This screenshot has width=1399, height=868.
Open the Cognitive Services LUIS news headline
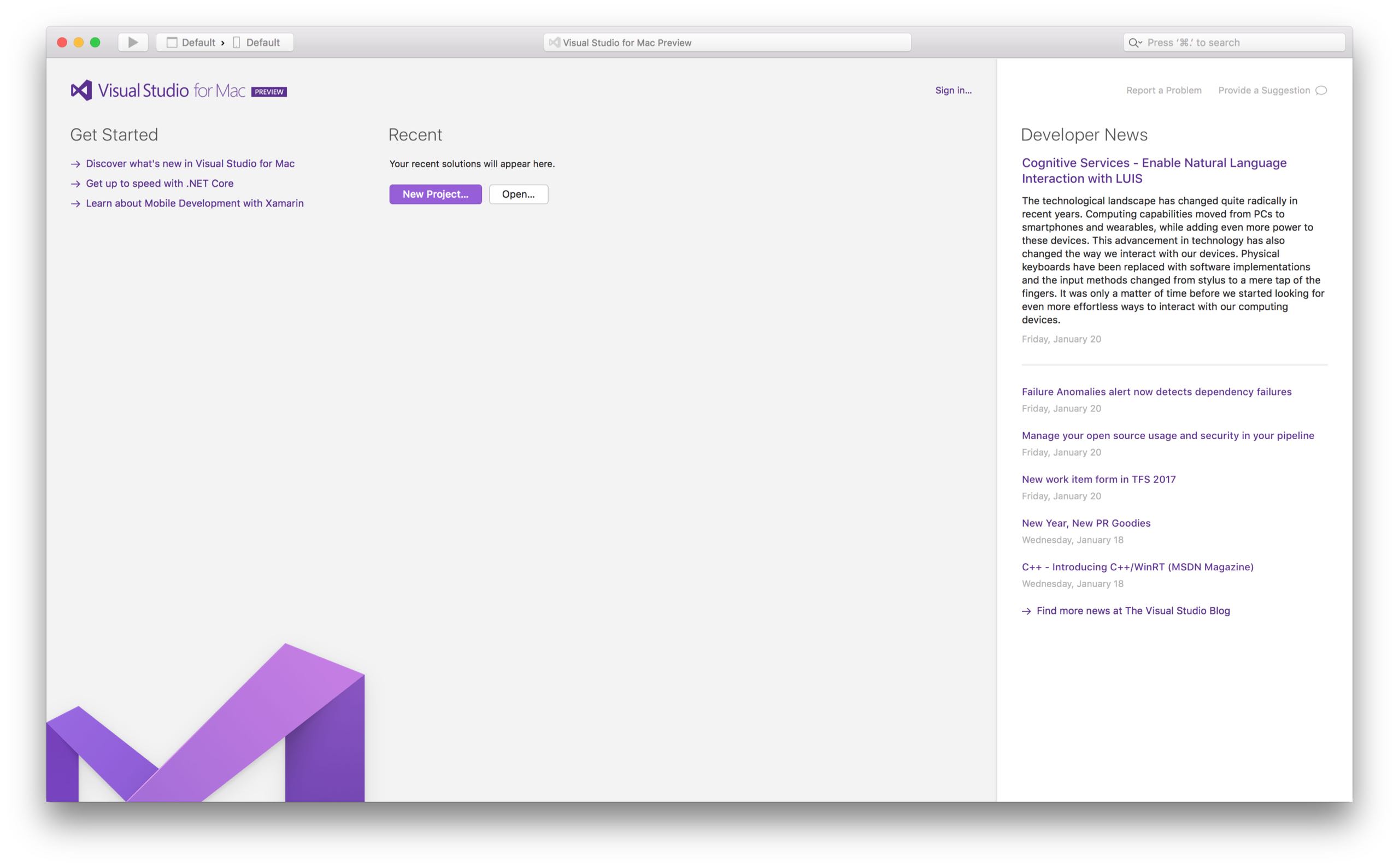click(1154, 170)
